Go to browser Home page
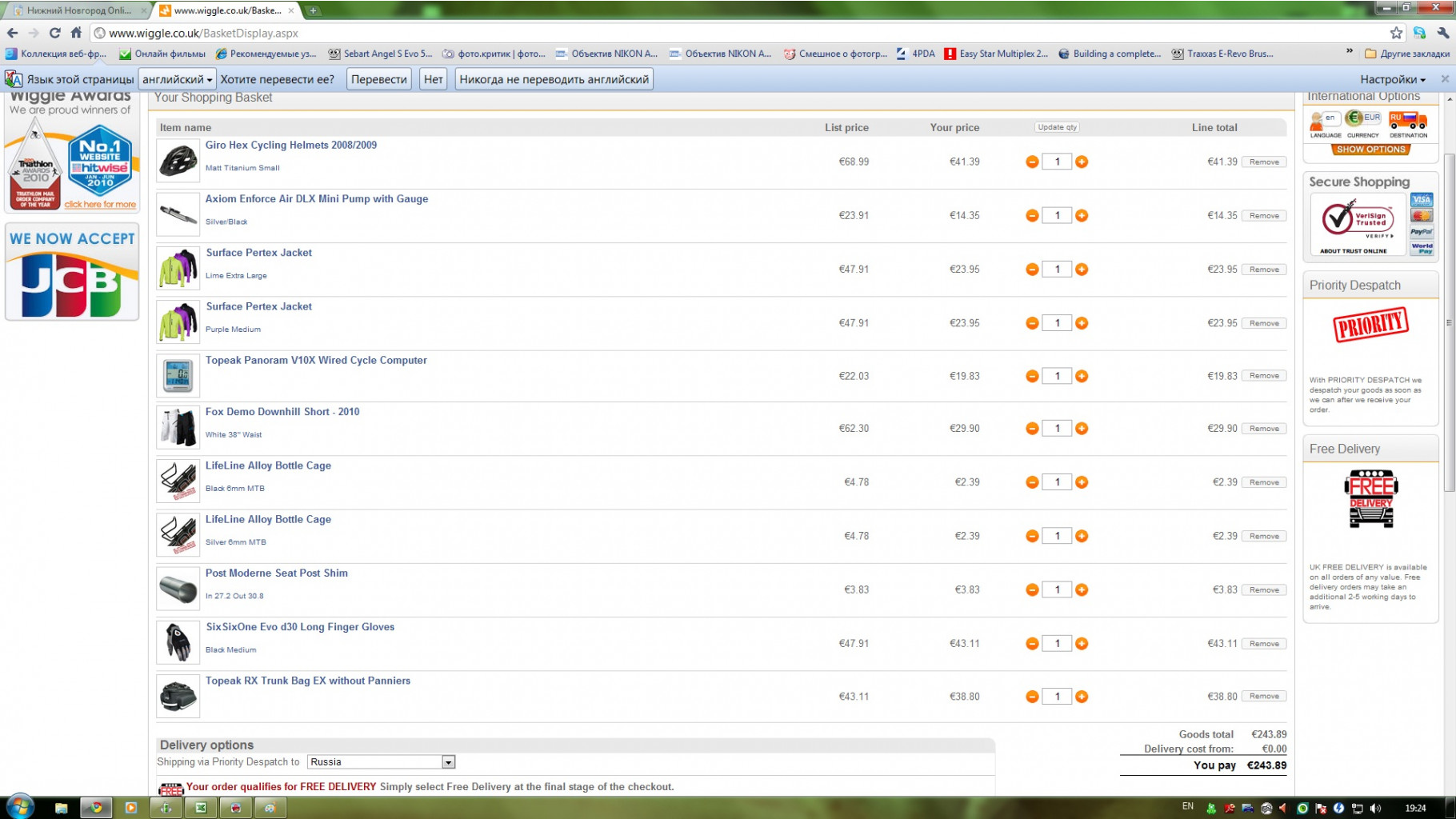The image size is (1456, 819). [76, 33]
